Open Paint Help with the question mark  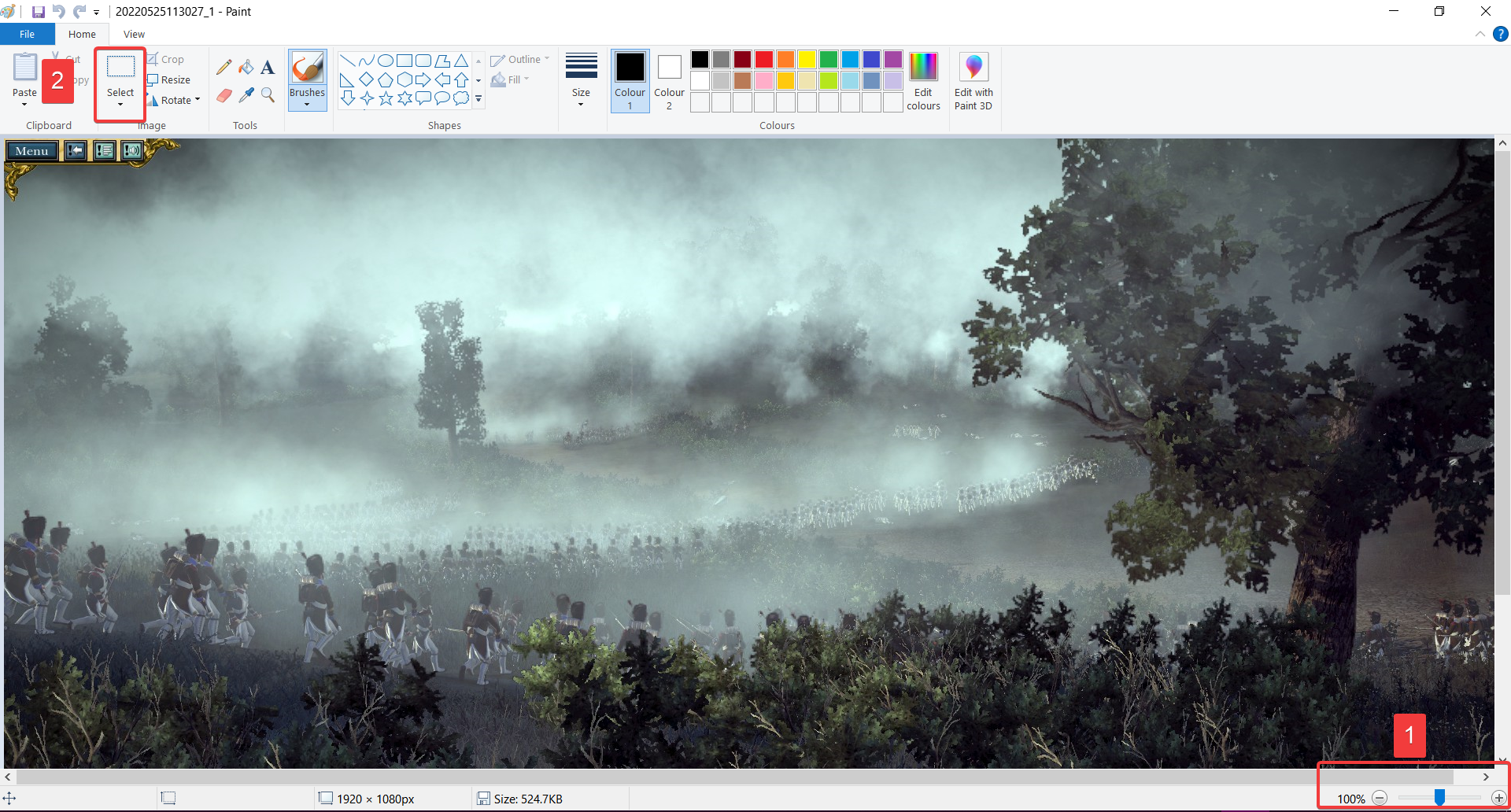[1501, 34]
